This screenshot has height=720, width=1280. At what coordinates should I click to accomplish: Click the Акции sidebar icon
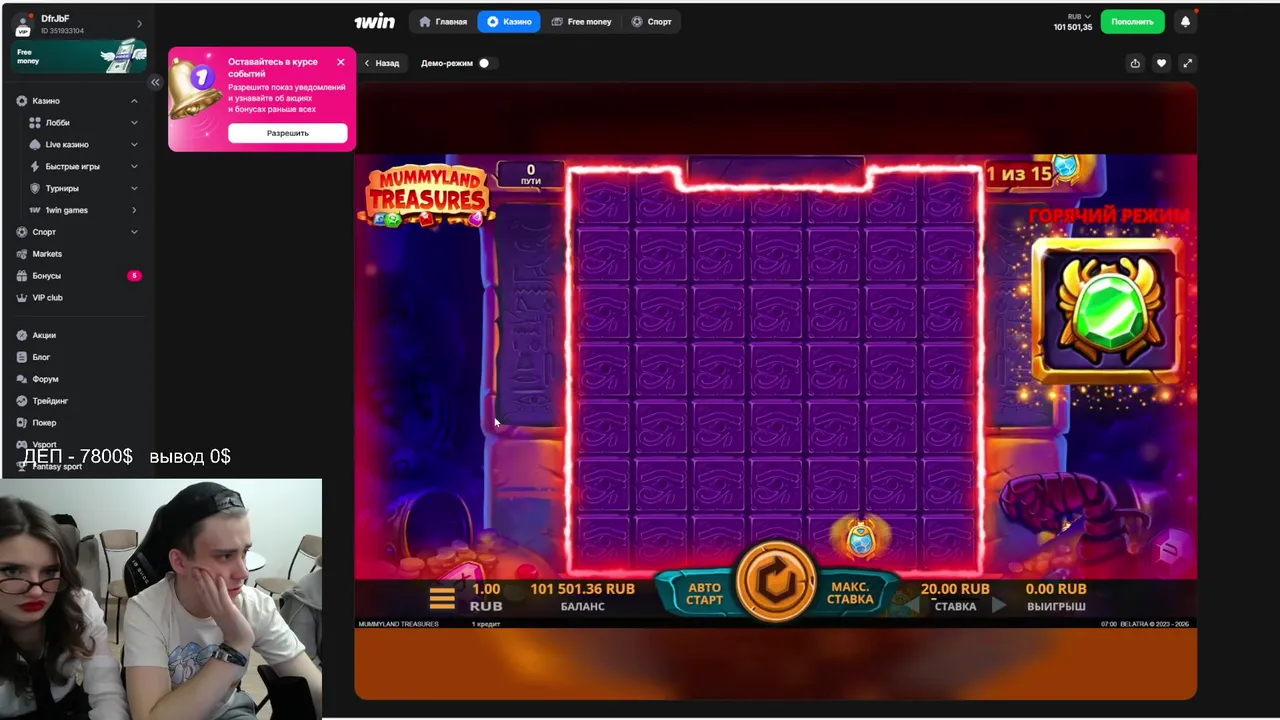[x=22, y=335]
